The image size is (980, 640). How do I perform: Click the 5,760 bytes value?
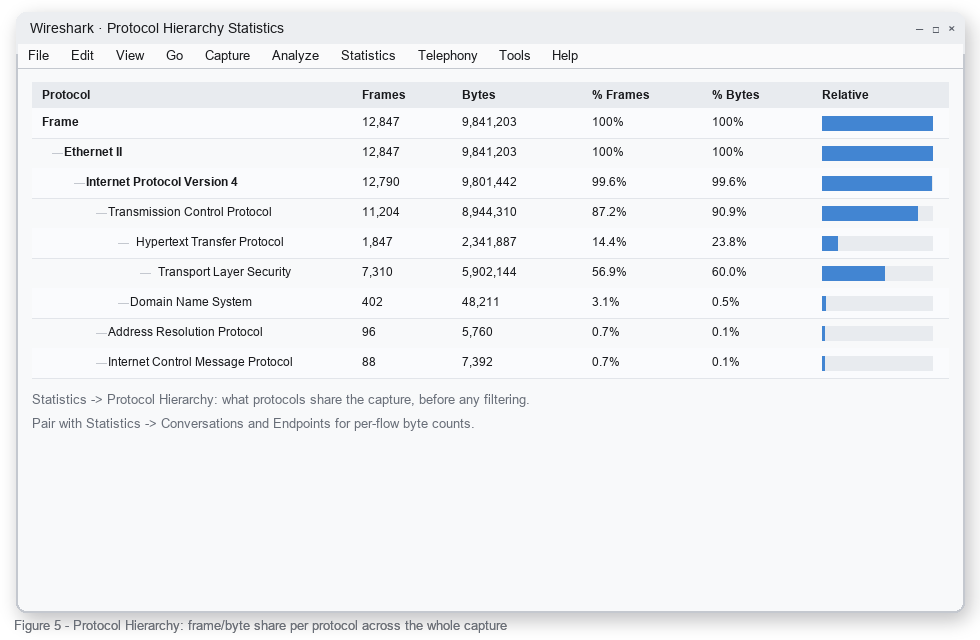[x=478, y=332]
